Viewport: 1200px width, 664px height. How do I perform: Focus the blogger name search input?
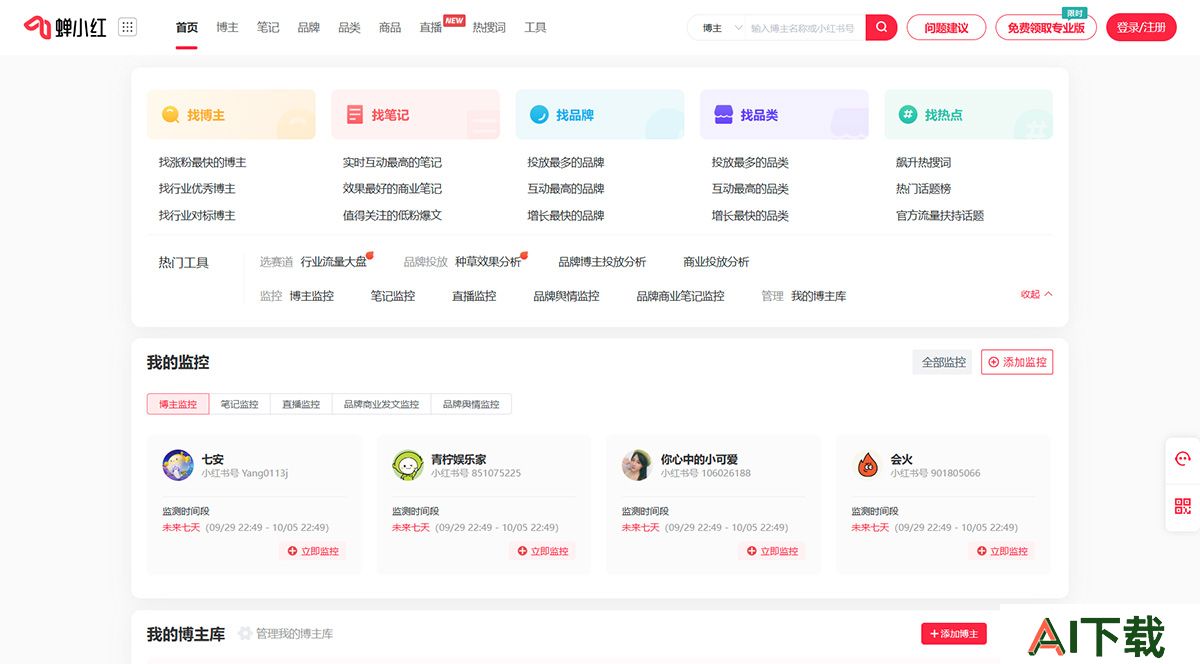805,28
